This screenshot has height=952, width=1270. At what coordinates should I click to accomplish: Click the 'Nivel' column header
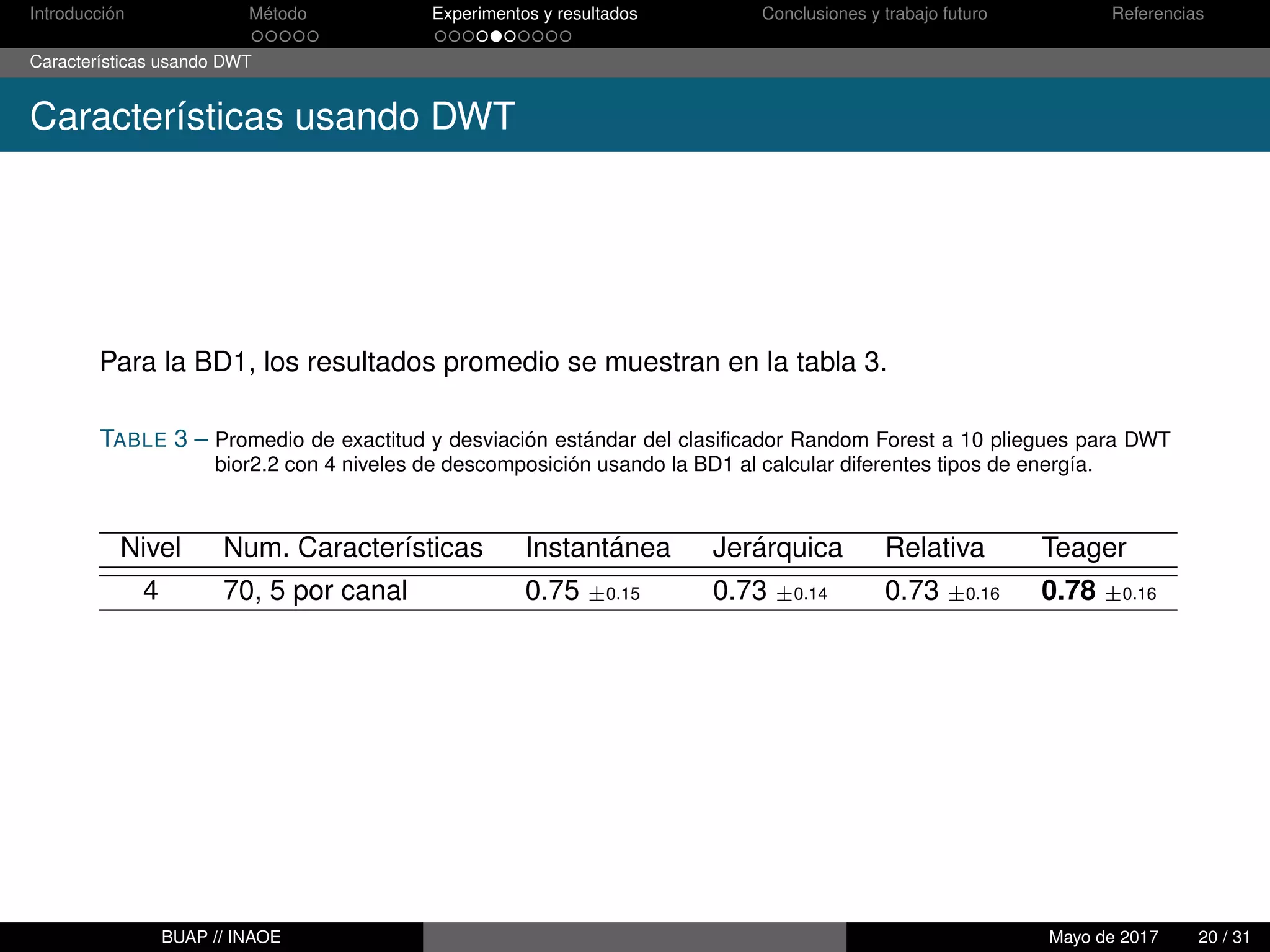click(151, 548)
